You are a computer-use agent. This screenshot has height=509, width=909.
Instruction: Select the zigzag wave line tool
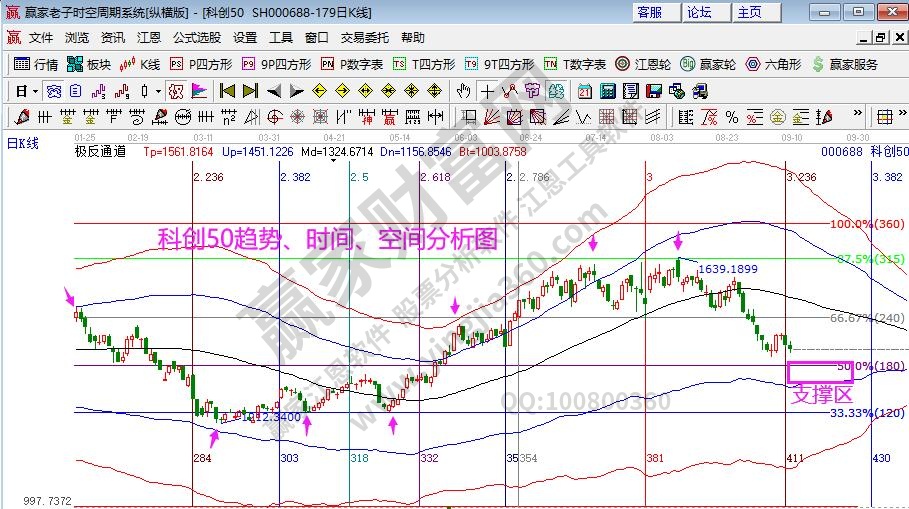click(x=584, y=118)
